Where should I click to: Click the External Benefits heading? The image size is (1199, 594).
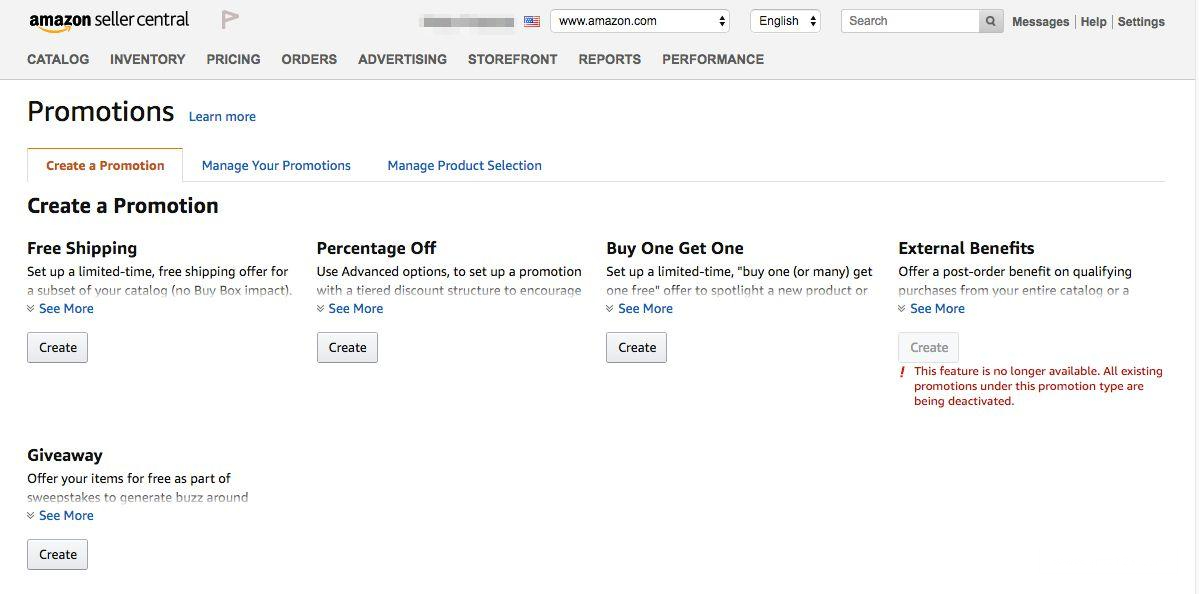966,248
